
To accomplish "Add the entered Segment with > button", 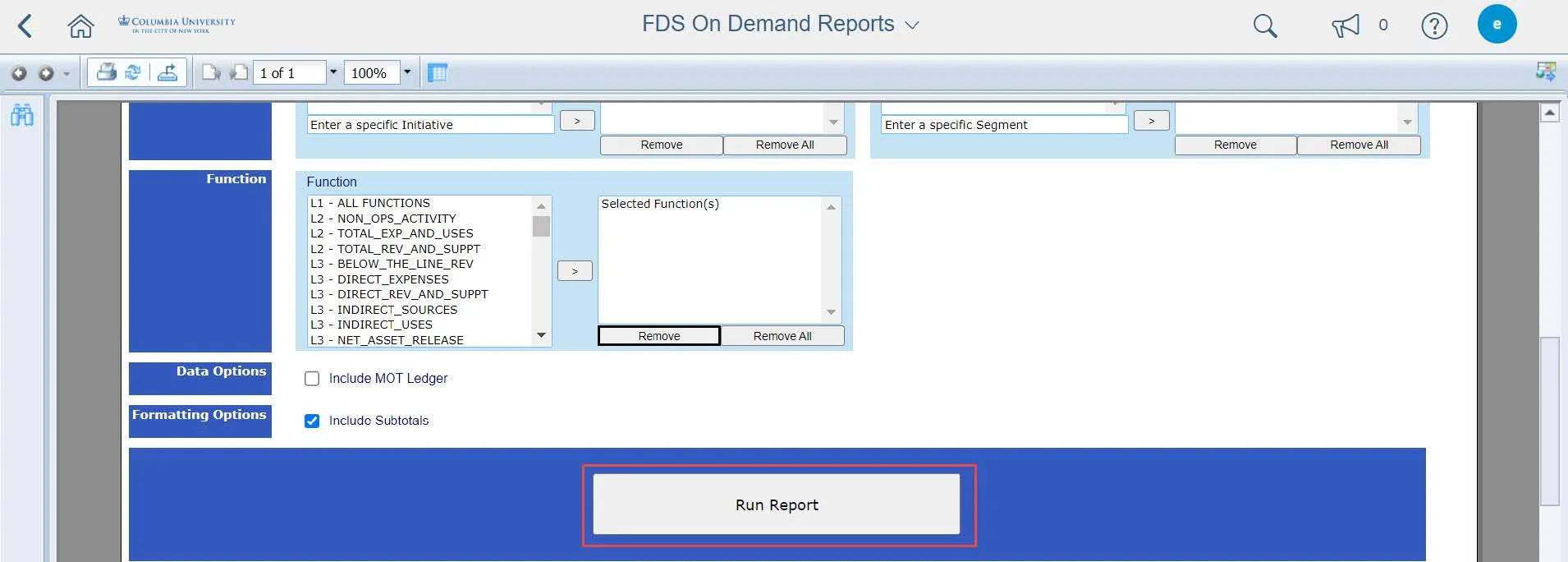I will coord(1152,121).
